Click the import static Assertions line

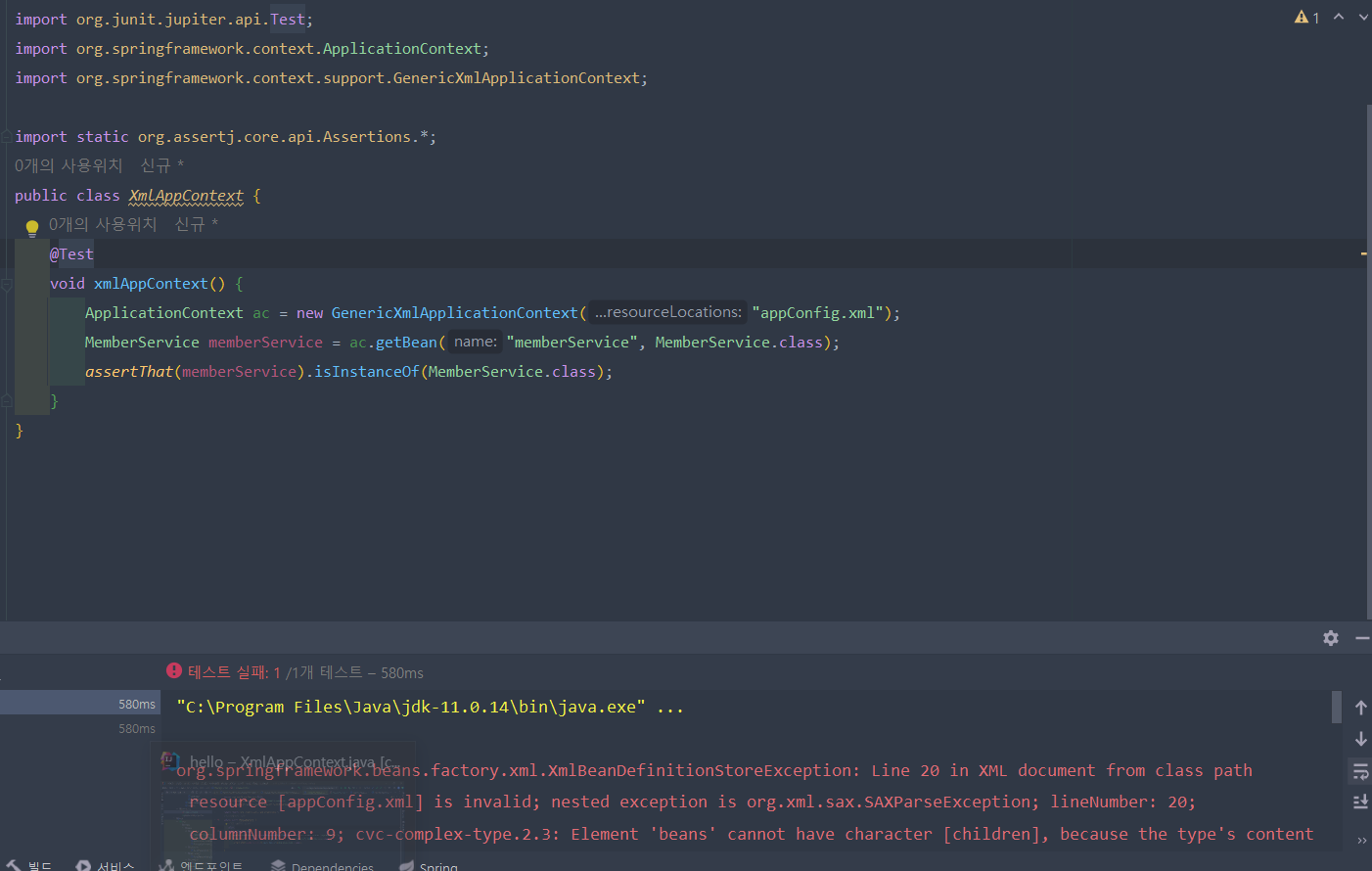(x=225, y=136)
